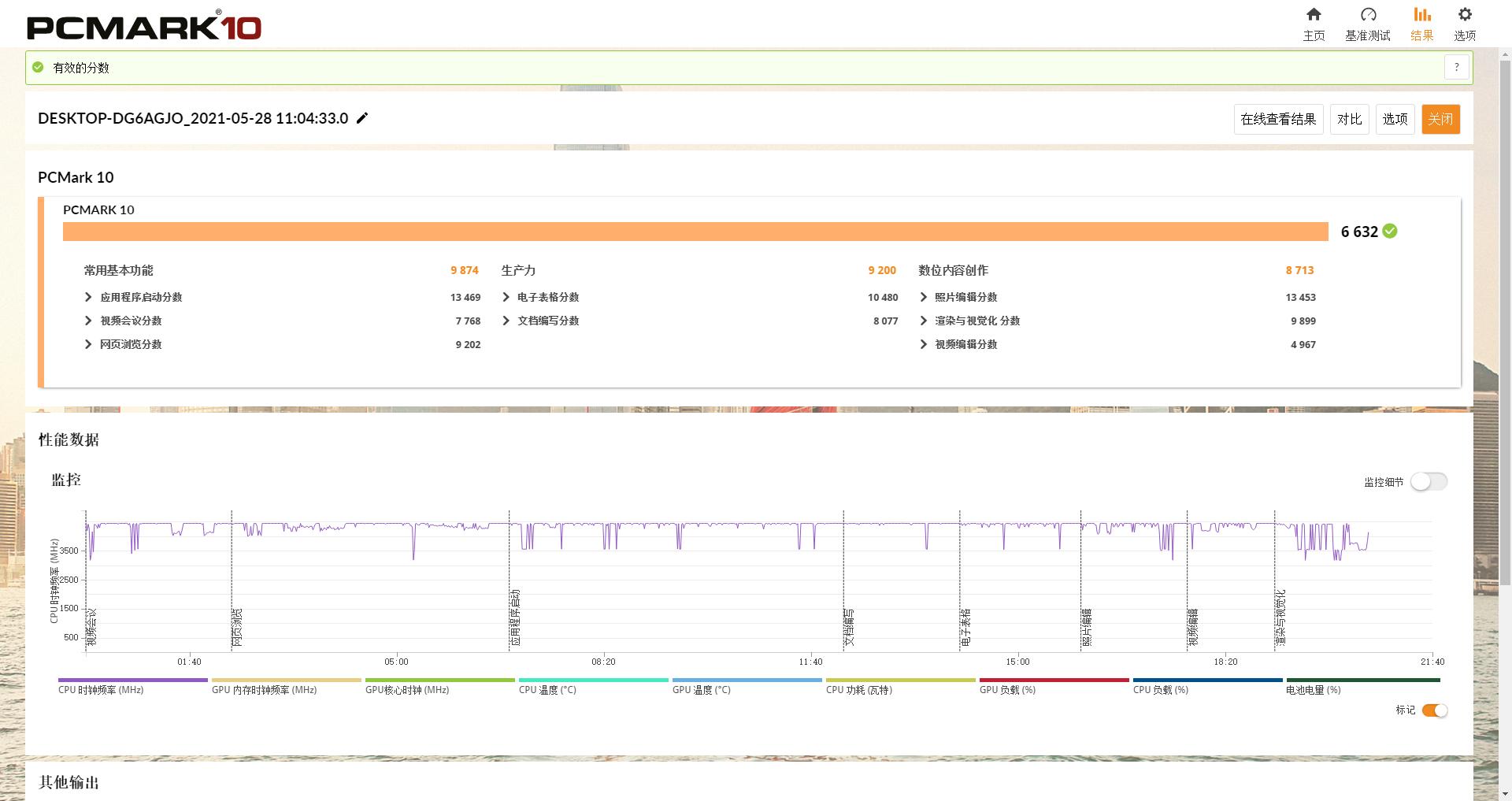Click the compare button
Image resolution: width=1512 pixels, height=801 pixels.
click(x=1349, y=119)
